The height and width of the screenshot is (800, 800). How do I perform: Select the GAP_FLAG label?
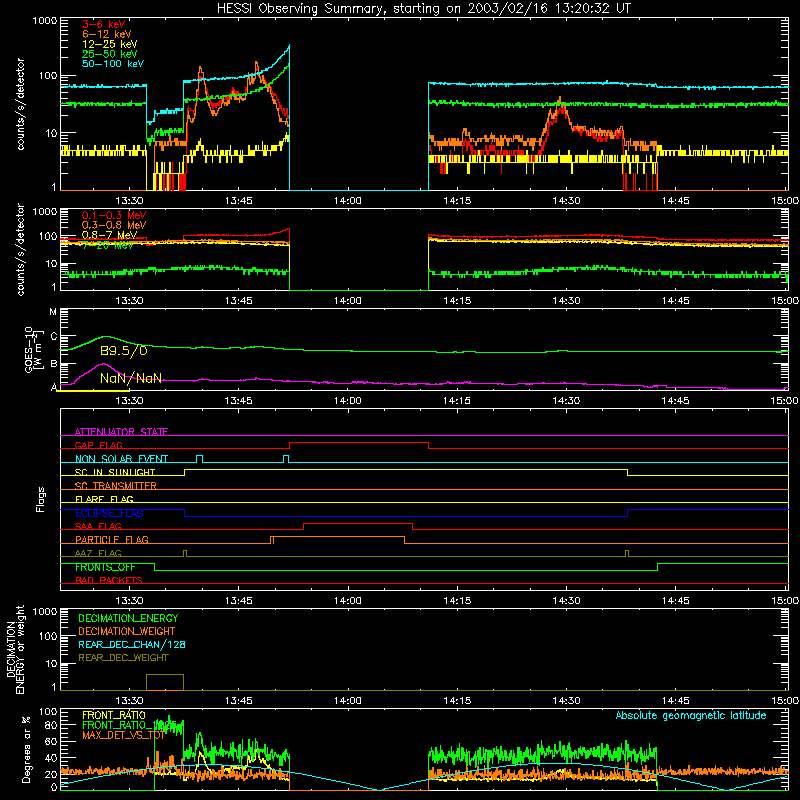coord(99,445)
